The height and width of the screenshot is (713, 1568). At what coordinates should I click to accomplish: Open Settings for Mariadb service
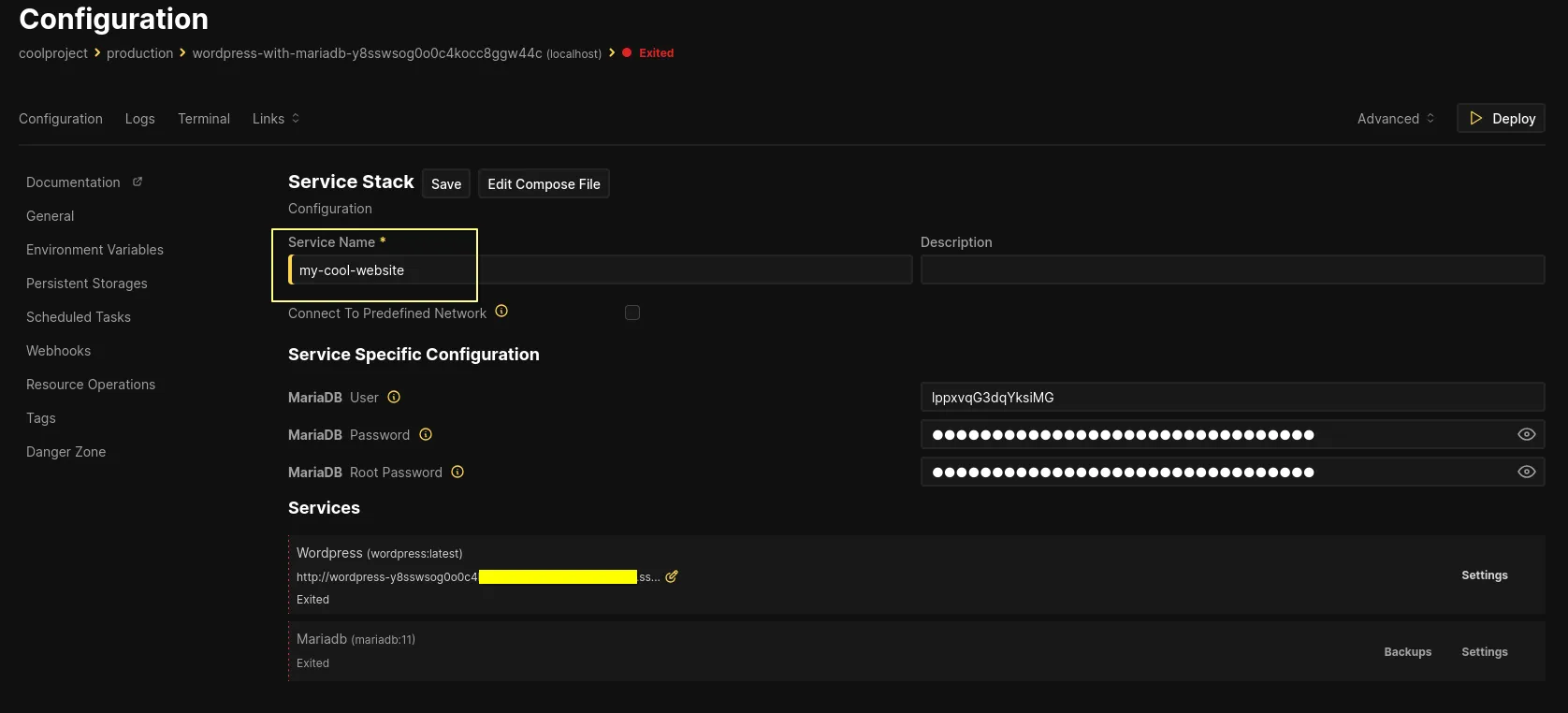click(1485, 652)
